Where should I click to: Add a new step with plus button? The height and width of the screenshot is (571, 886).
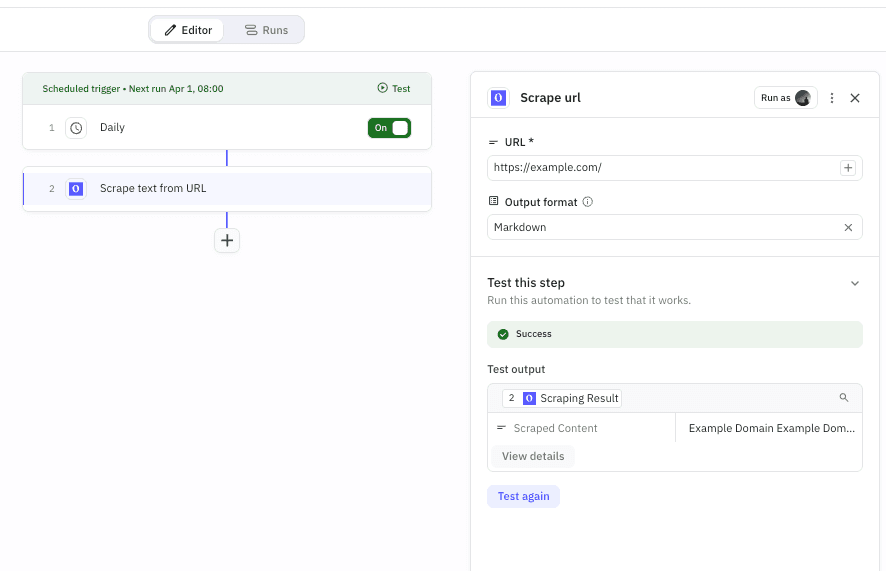point(227,241)
